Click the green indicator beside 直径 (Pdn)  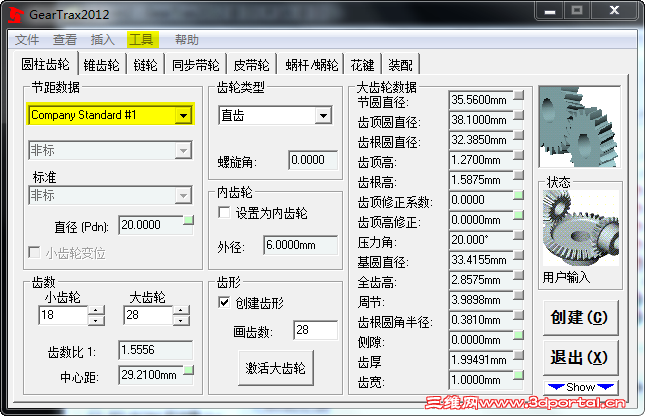coord(188,220)
